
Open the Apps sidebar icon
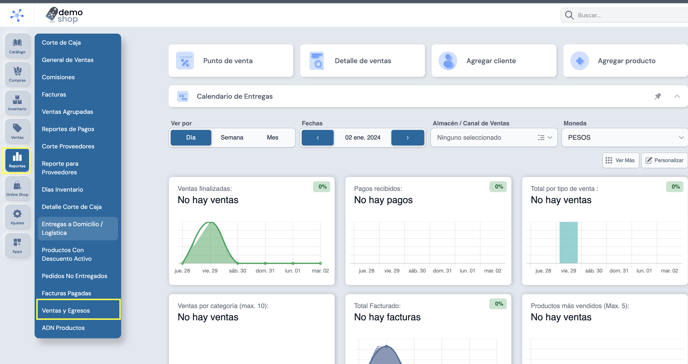[17, 245]
